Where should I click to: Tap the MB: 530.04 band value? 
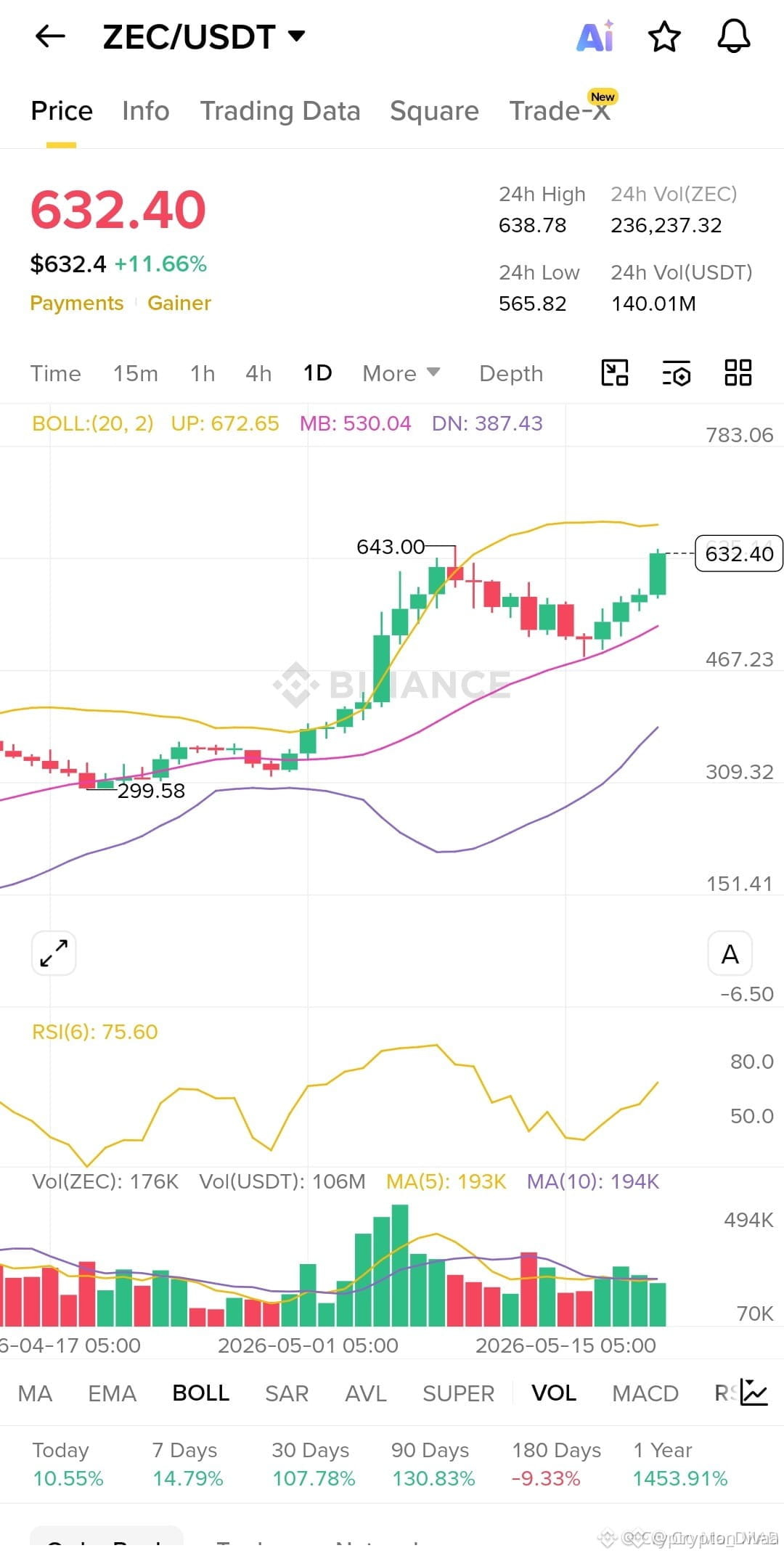click(356, 423)
